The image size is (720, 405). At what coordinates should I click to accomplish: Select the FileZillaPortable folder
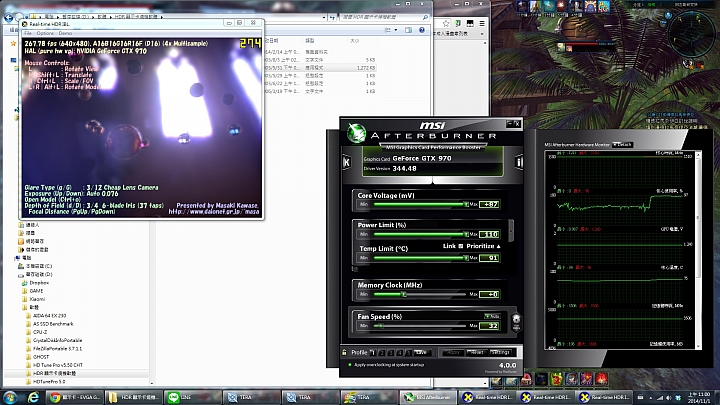click(x=54, y=349)
